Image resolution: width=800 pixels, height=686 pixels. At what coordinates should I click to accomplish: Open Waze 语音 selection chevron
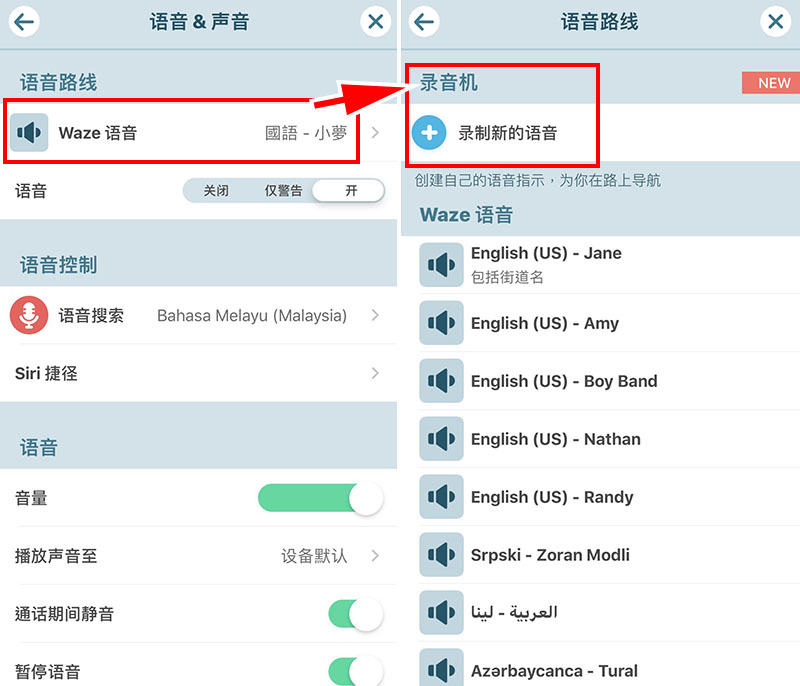pos(375,133)
